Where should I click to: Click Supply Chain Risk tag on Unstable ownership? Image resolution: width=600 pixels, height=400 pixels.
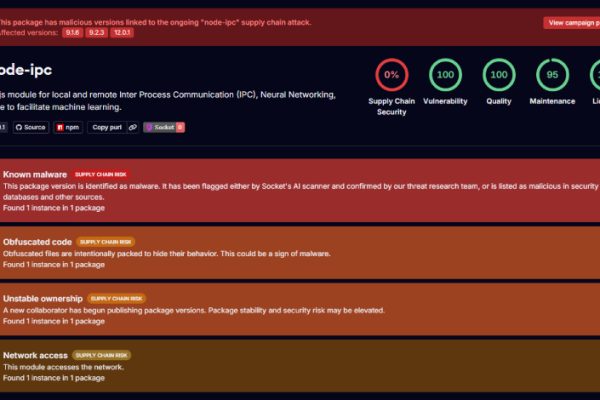[x=116, y=299]
